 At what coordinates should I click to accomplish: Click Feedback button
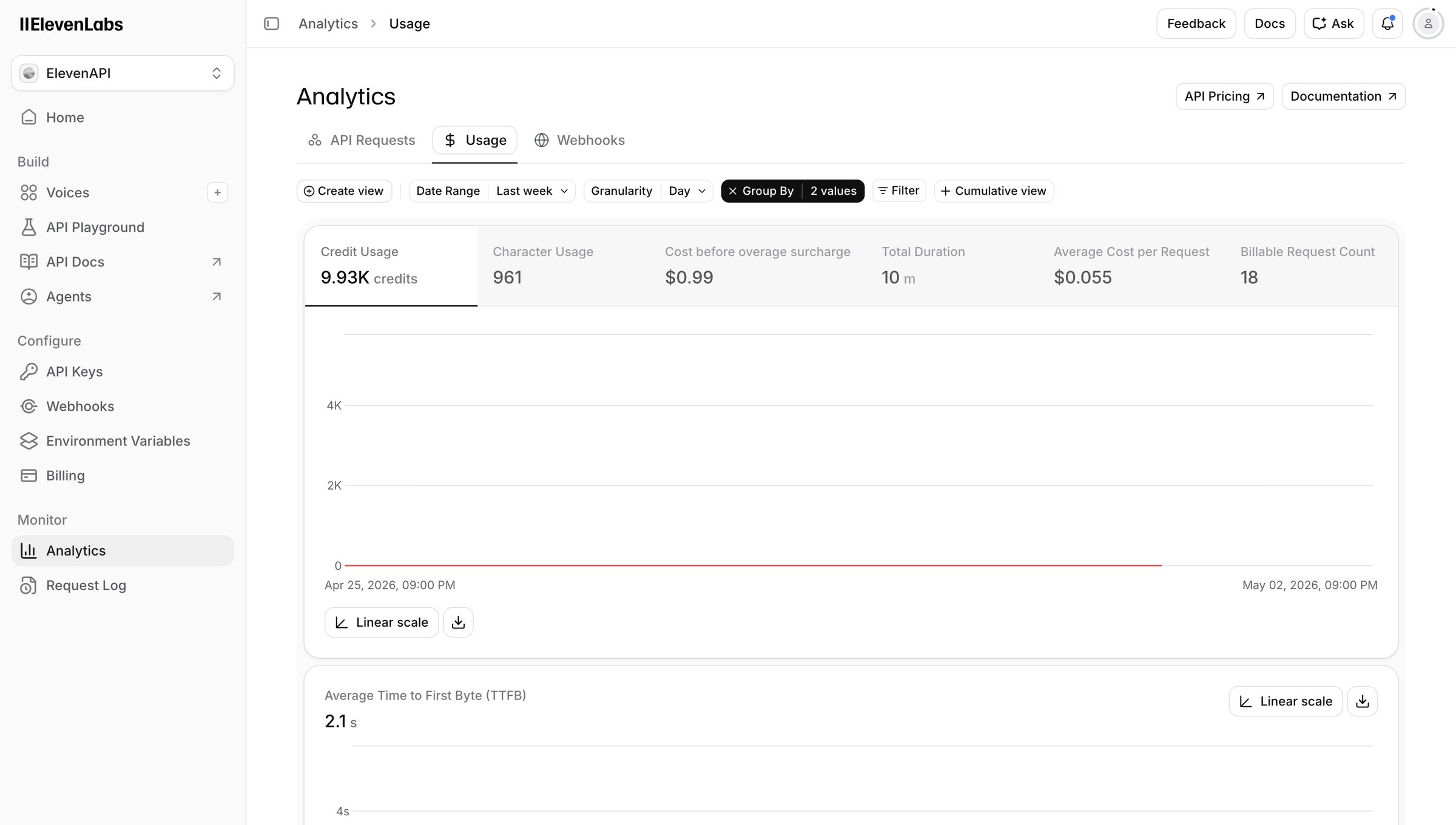click(1196, 24)
